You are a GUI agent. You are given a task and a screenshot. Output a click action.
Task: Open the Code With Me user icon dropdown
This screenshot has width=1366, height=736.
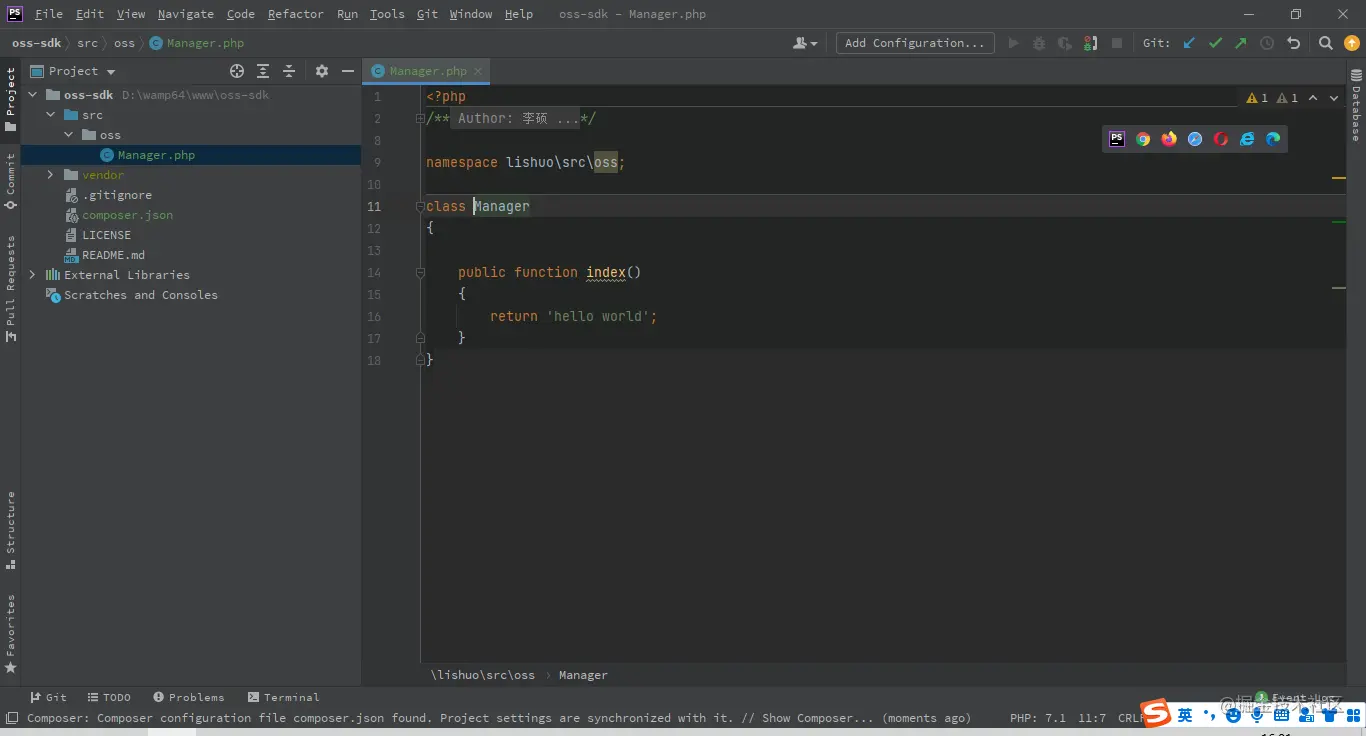click(x=805, y=43)
